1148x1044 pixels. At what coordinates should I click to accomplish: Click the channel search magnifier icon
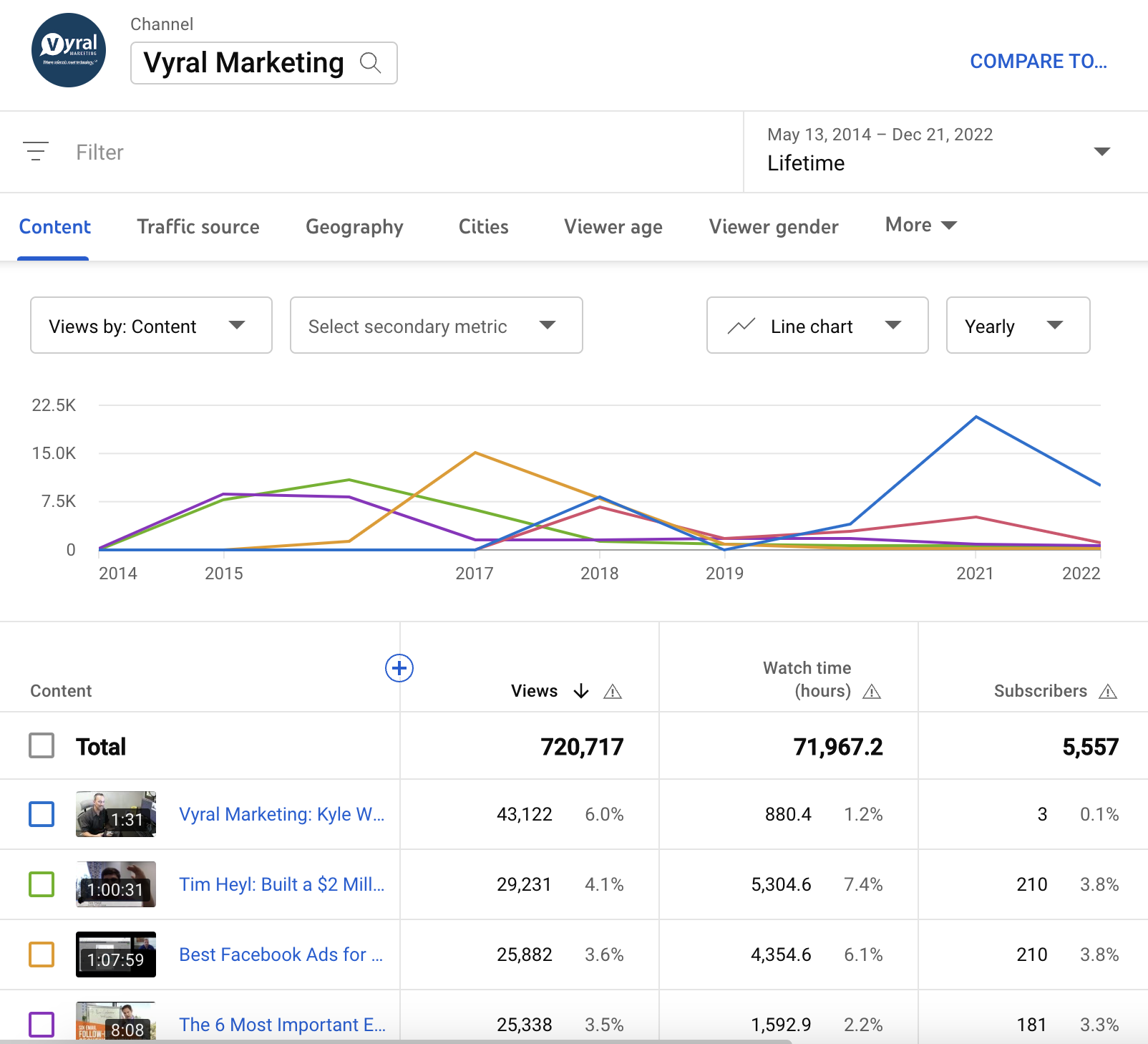pos(370,63)
